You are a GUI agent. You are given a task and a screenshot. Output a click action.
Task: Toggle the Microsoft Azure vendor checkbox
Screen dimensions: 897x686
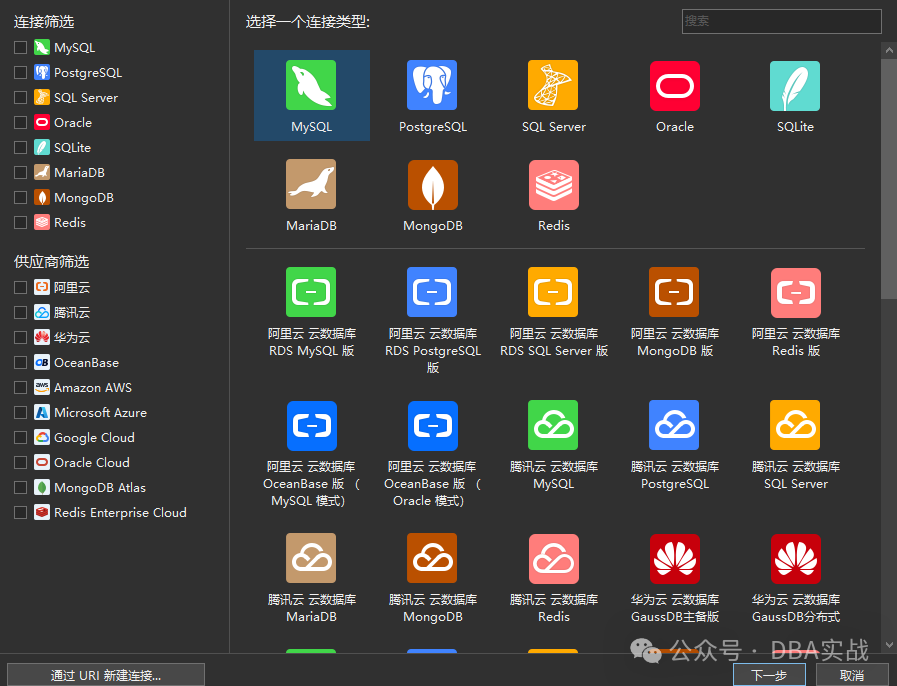(x=21, y=413)
